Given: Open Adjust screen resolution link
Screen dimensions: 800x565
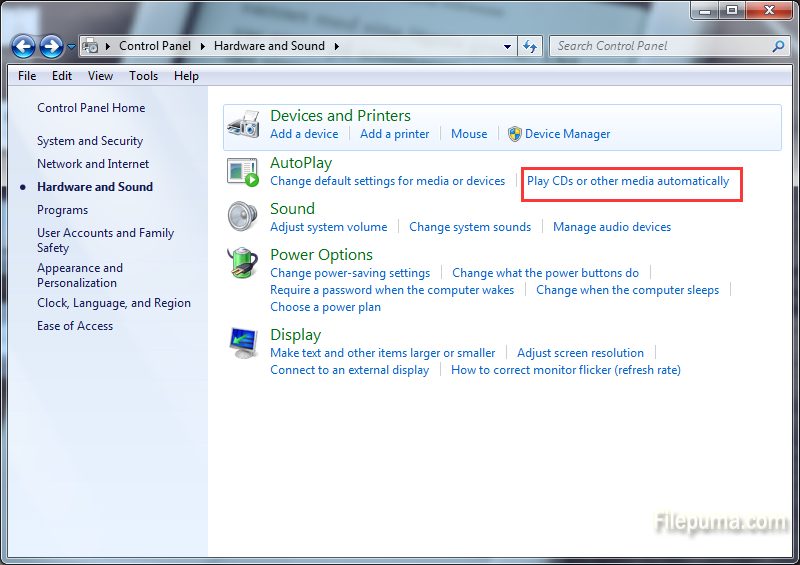Looking at the screenshot, I should (580, 353).
